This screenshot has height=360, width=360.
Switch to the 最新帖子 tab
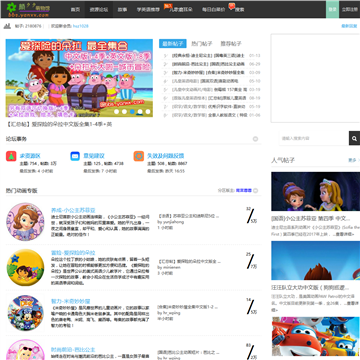173,44
